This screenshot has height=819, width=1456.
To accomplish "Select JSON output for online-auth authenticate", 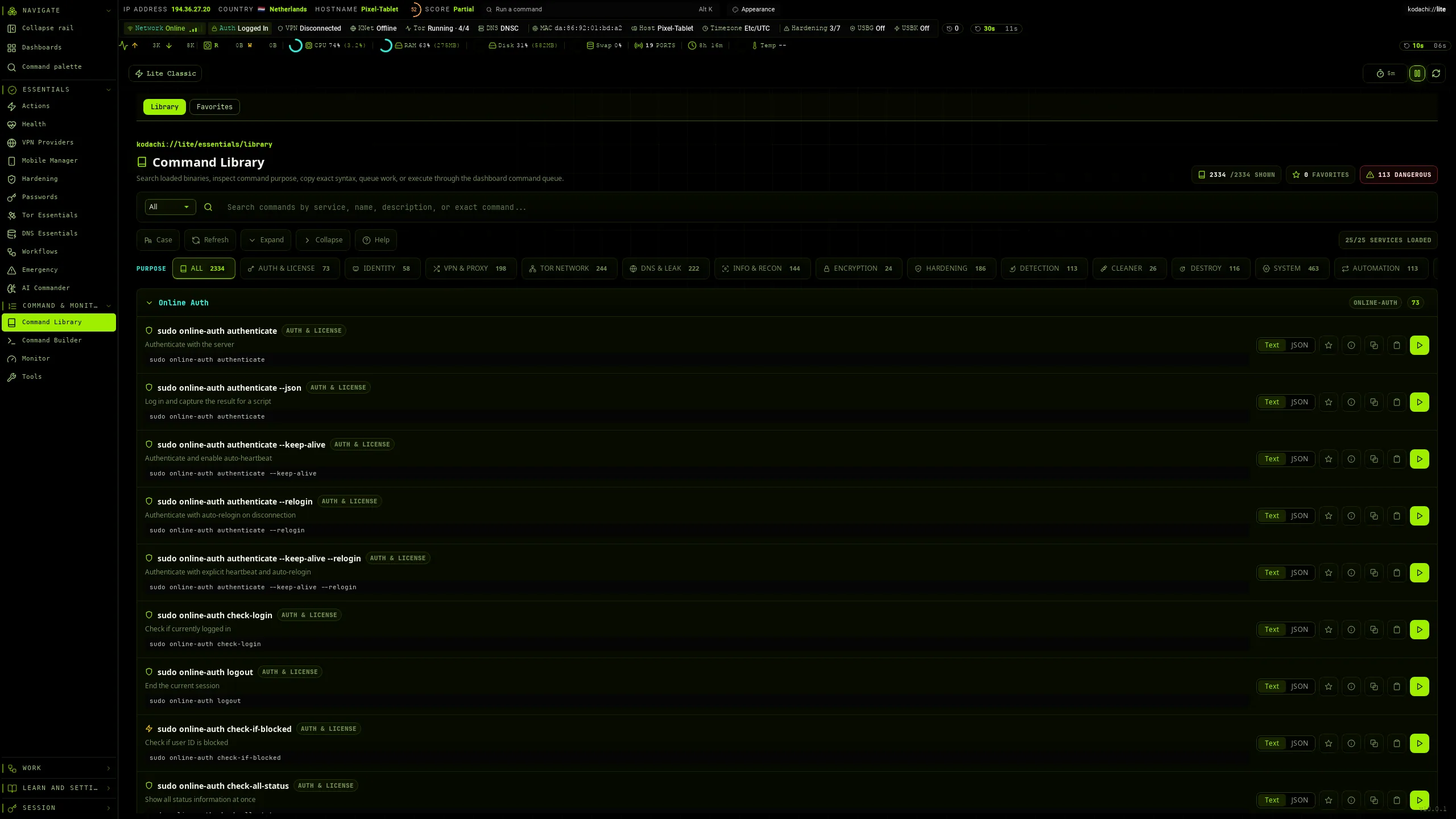I will [1299, 345].
